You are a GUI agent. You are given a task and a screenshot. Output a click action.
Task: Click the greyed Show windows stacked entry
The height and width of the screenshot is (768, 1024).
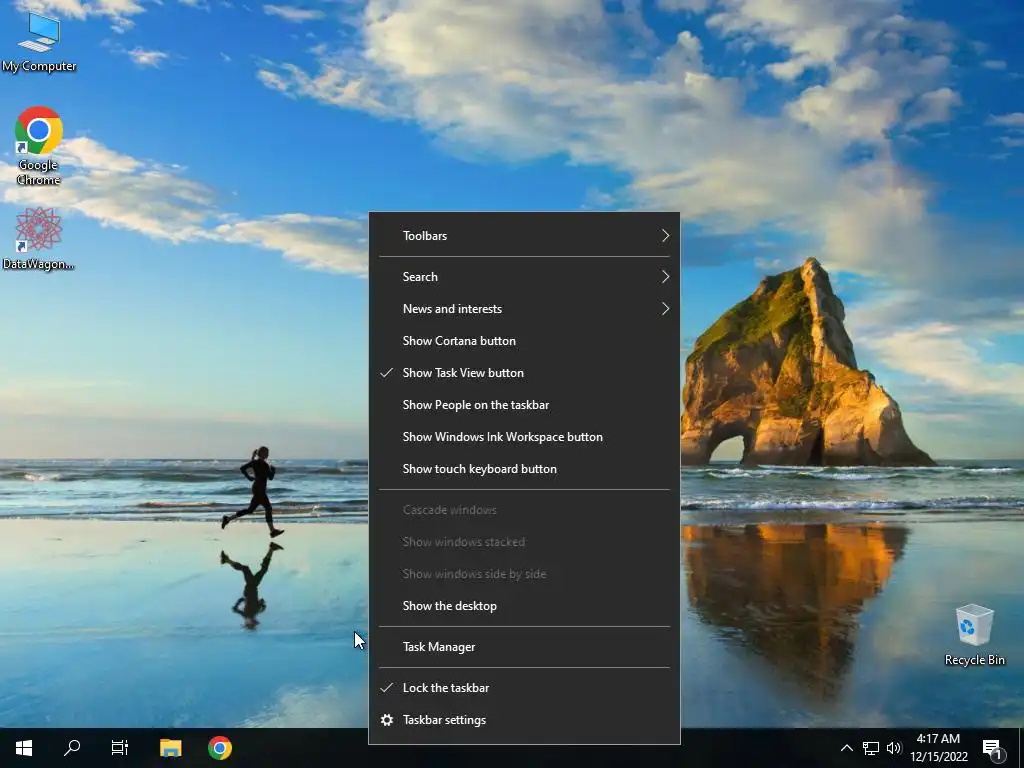pos(524,542)
